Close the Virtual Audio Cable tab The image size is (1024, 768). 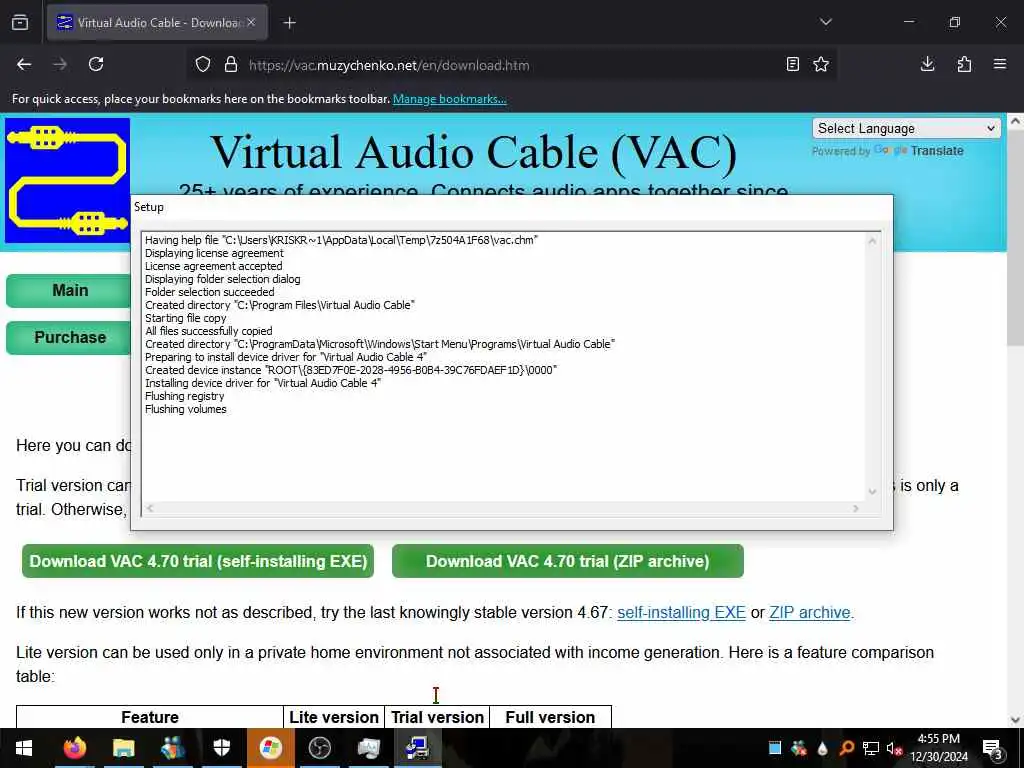[x=251, y=22]
